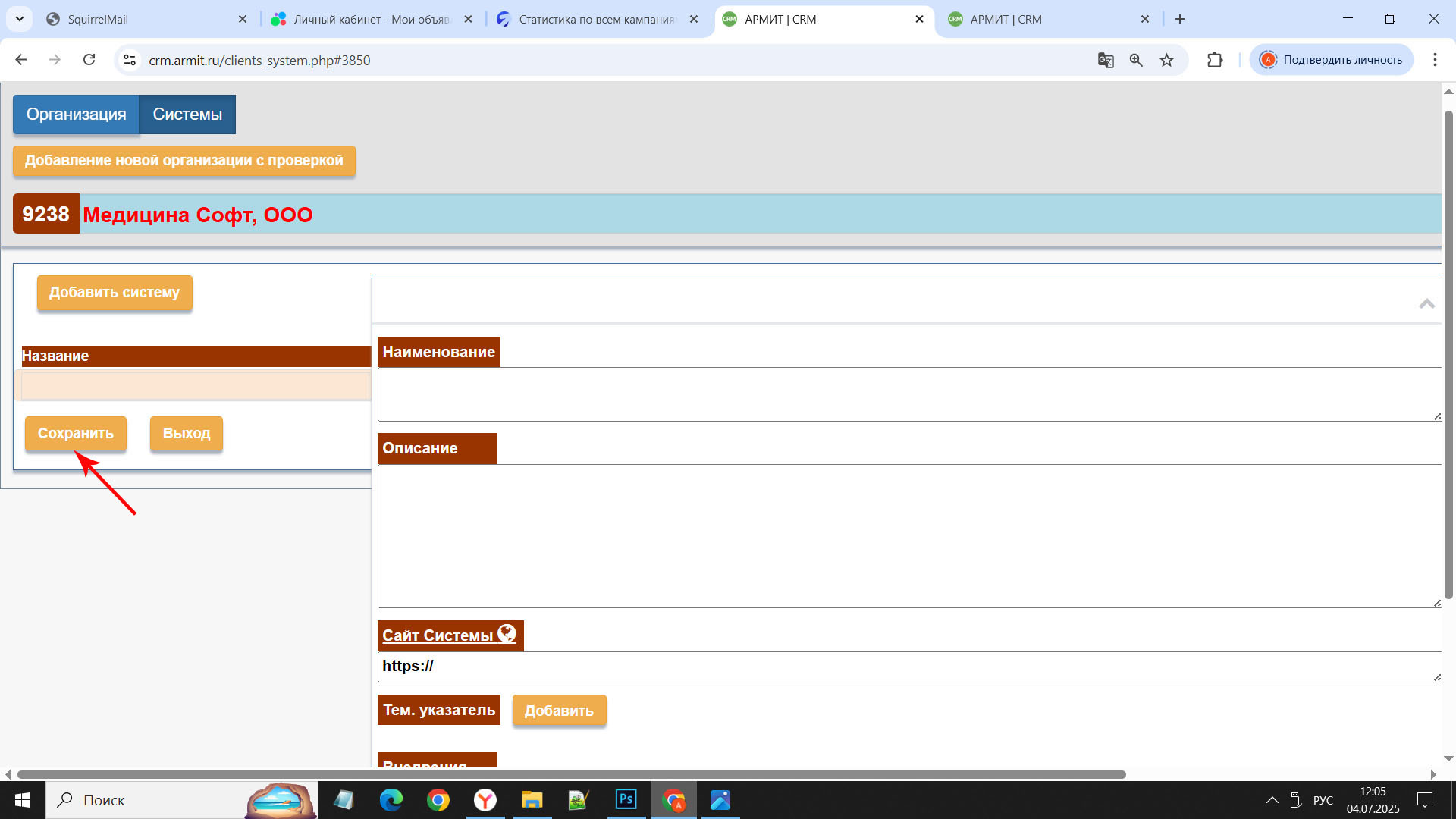1456x819 pixels.
Task: Click the address bar URL
Action: (259, 60)
